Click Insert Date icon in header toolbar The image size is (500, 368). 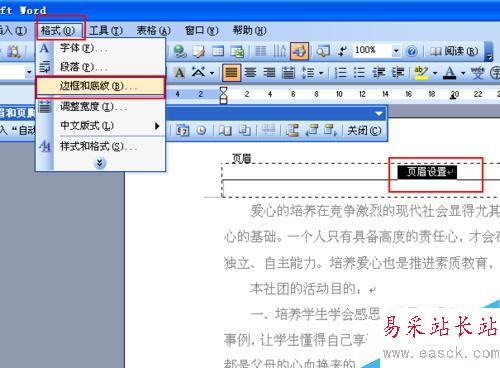pyautogui.click(x=183, y=130)
